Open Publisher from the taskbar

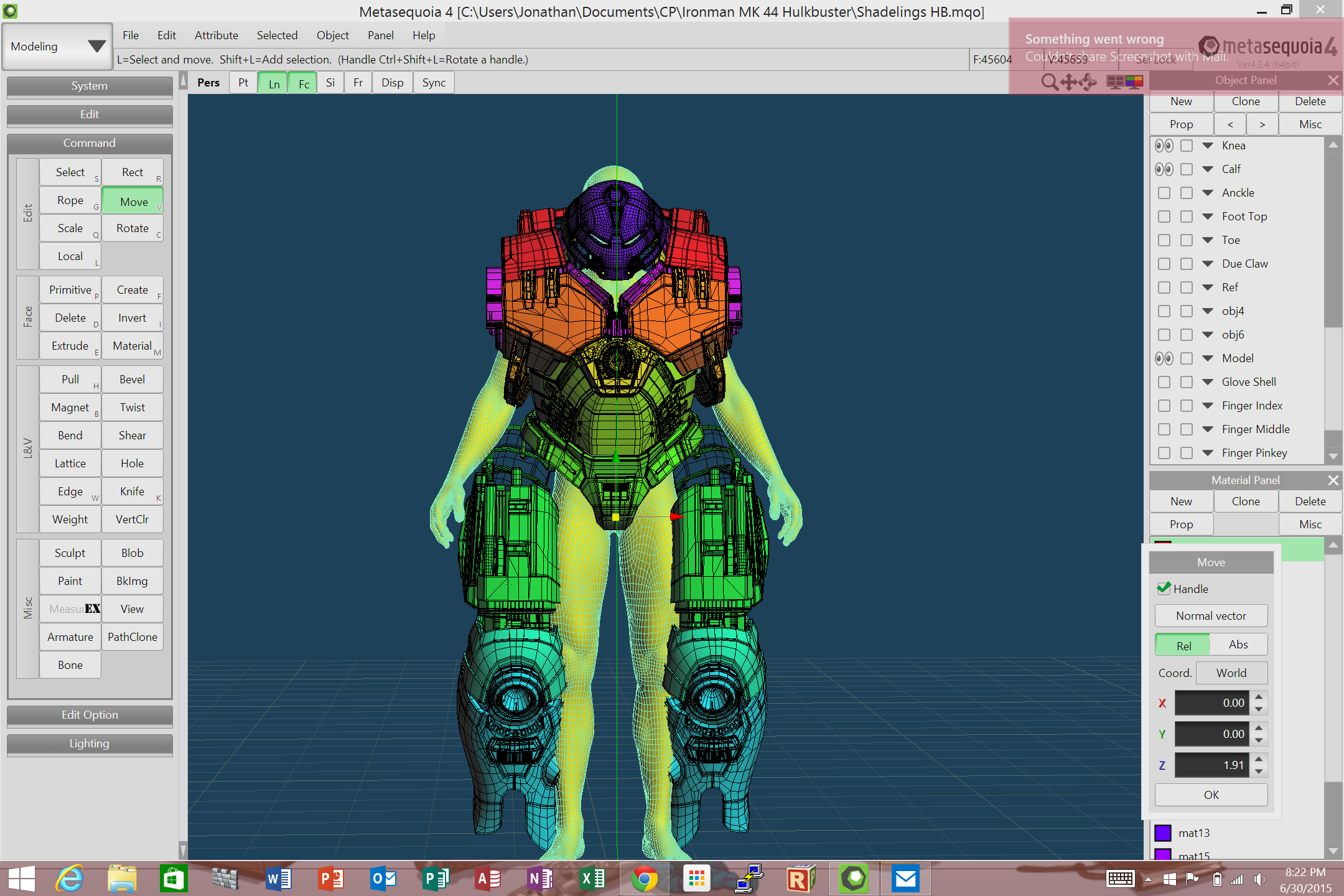tap(436, 879)
